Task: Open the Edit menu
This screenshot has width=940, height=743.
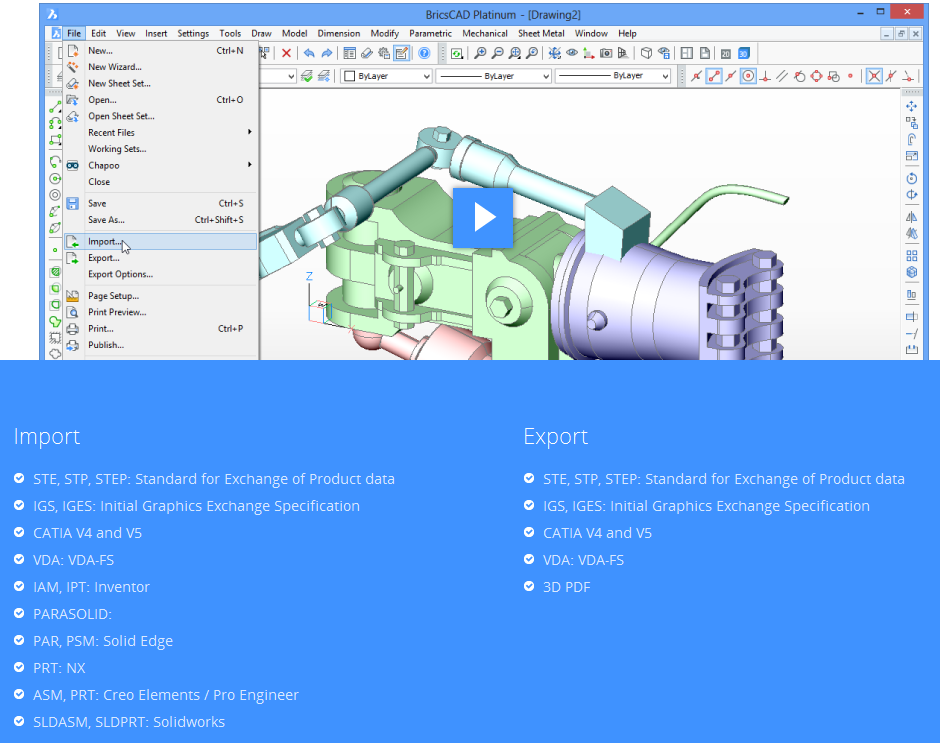Action: tap(99, 34)
